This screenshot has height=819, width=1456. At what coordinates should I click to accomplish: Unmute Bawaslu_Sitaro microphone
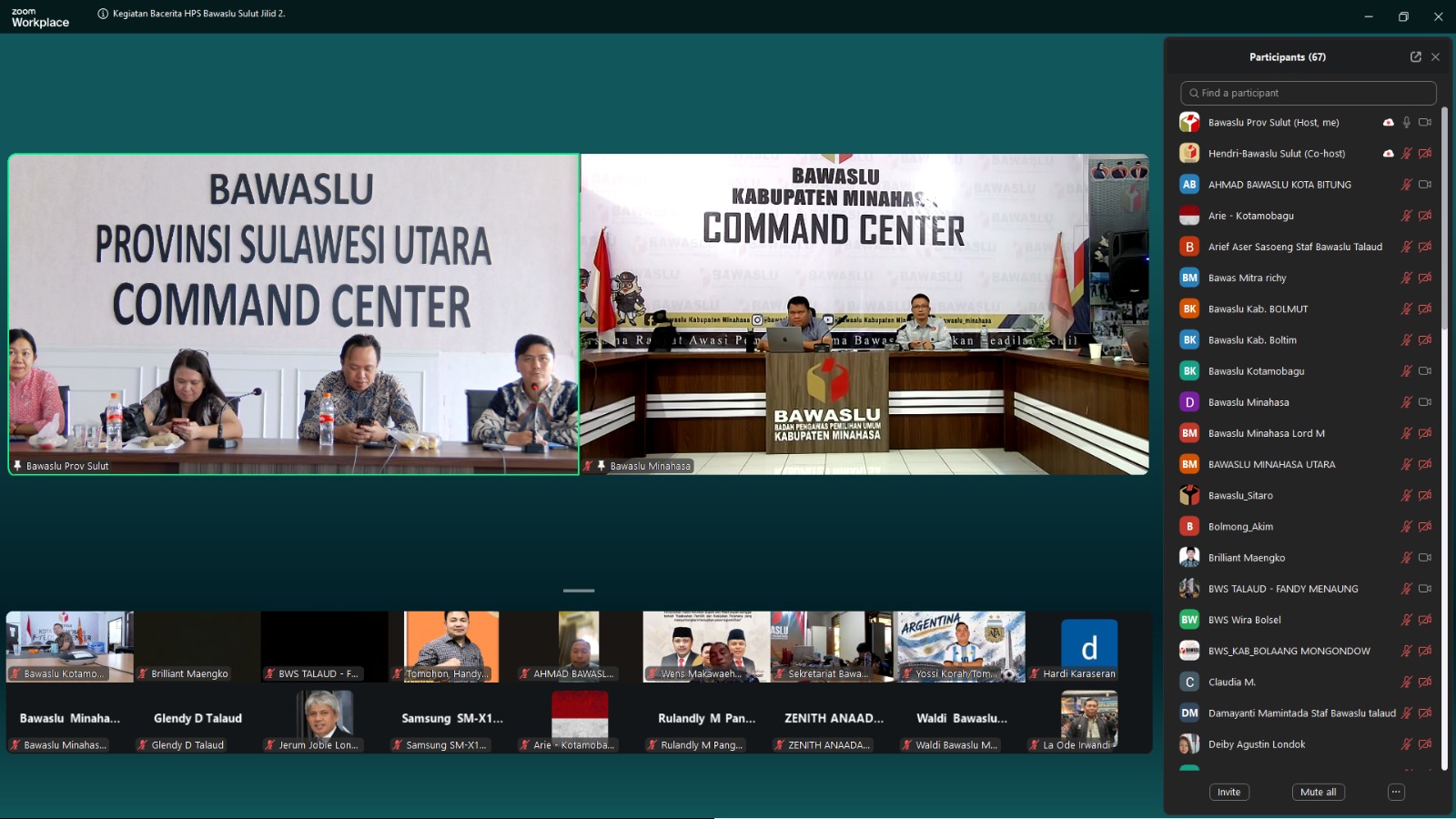click(1407, 495)
